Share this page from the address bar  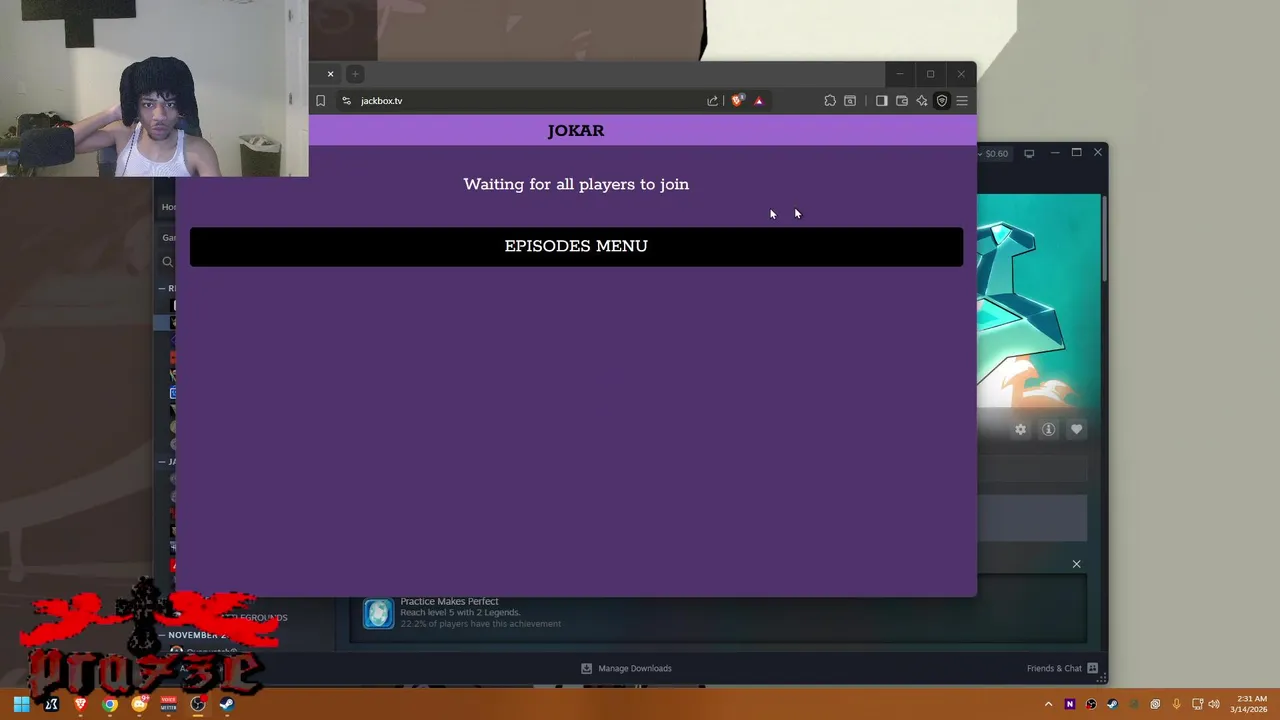712,101
